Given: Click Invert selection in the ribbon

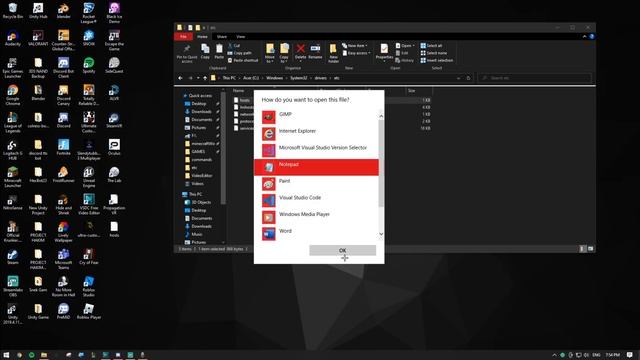Looking at the screenshot, I should pos(437,60).
